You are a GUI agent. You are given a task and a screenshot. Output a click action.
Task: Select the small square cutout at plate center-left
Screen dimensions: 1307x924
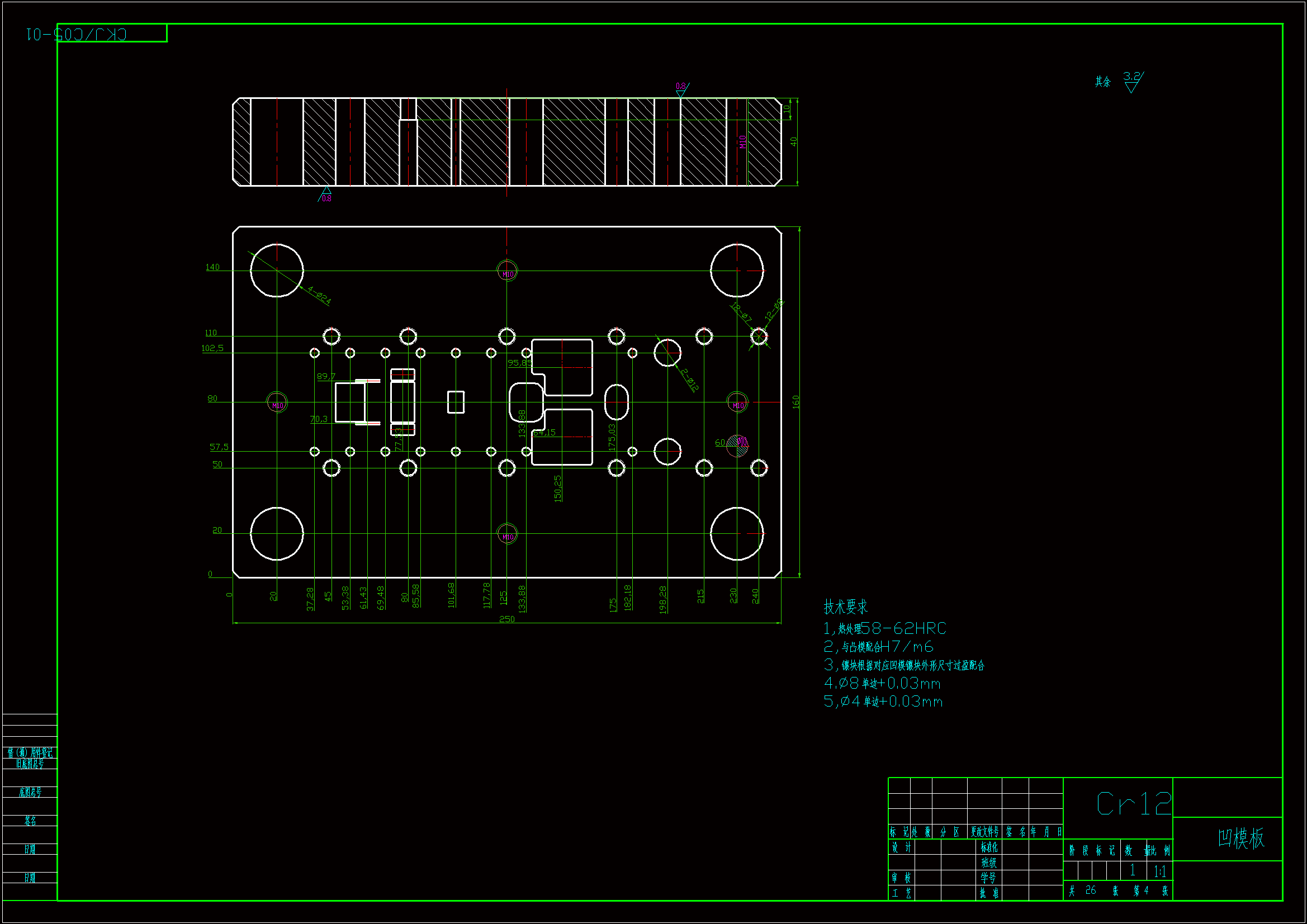(456, 402)
